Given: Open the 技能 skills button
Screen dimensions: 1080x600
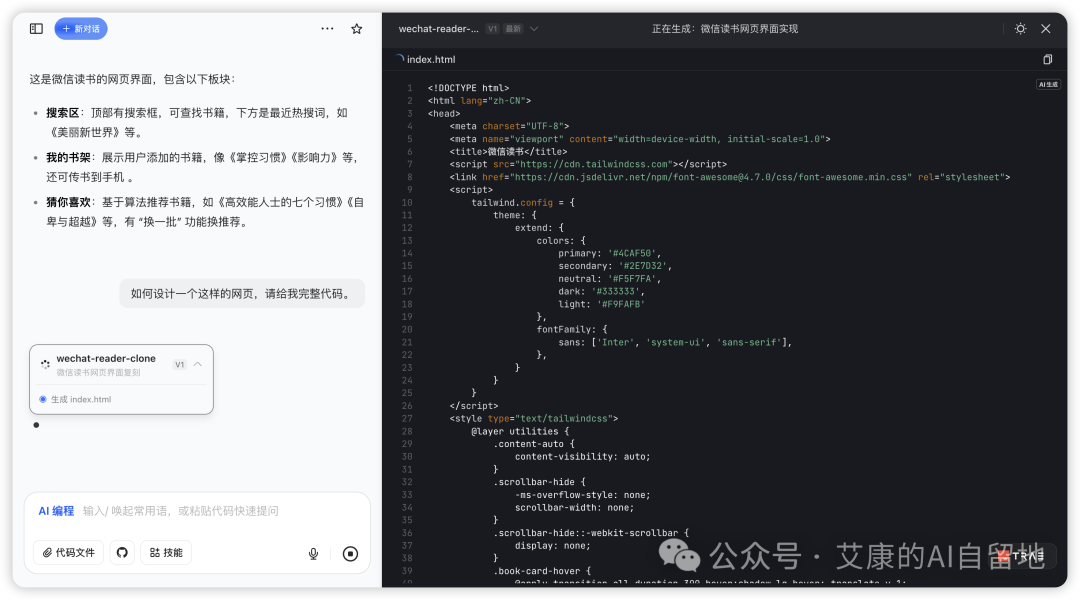Looking at the screenshot, I should pyautogui.click(x=166, y=552).
